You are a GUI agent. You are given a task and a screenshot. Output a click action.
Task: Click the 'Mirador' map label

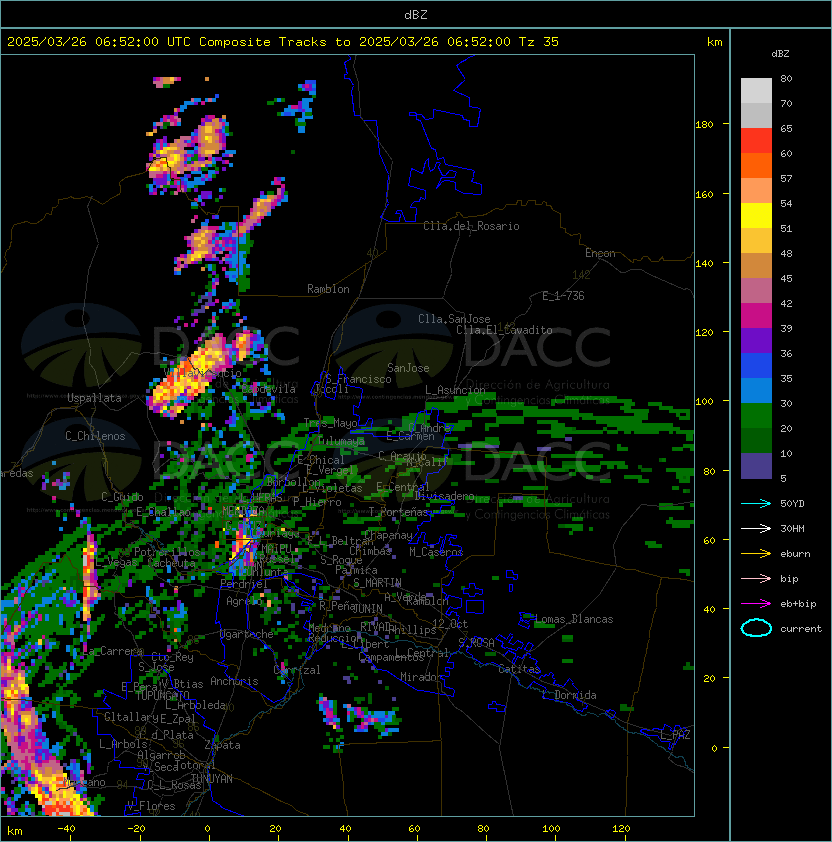point(422,677)
